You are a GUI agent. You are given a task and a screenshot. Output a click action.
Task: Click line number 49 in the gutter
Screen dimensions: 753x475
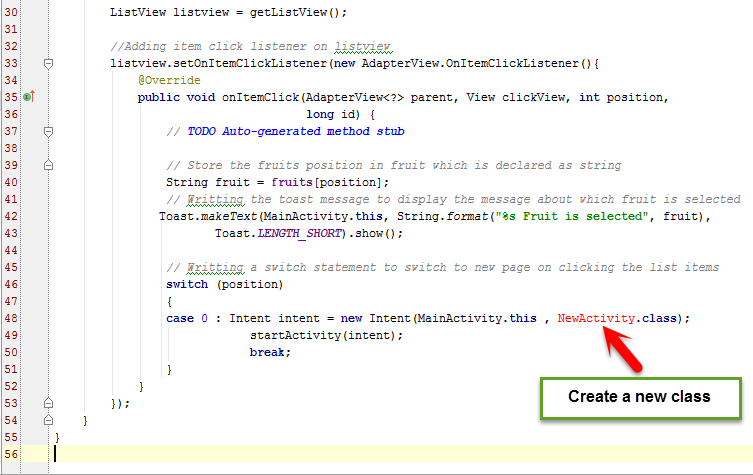(x=11, y=335)
